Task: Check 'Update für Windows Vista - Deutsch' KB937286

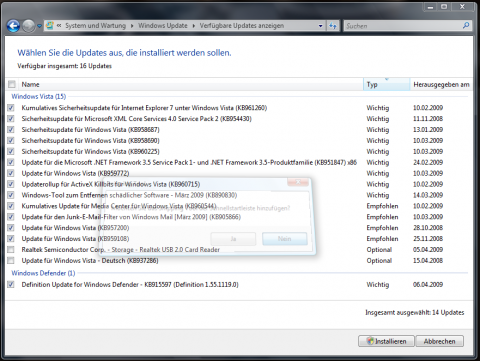Action: [x=11, y=260]
